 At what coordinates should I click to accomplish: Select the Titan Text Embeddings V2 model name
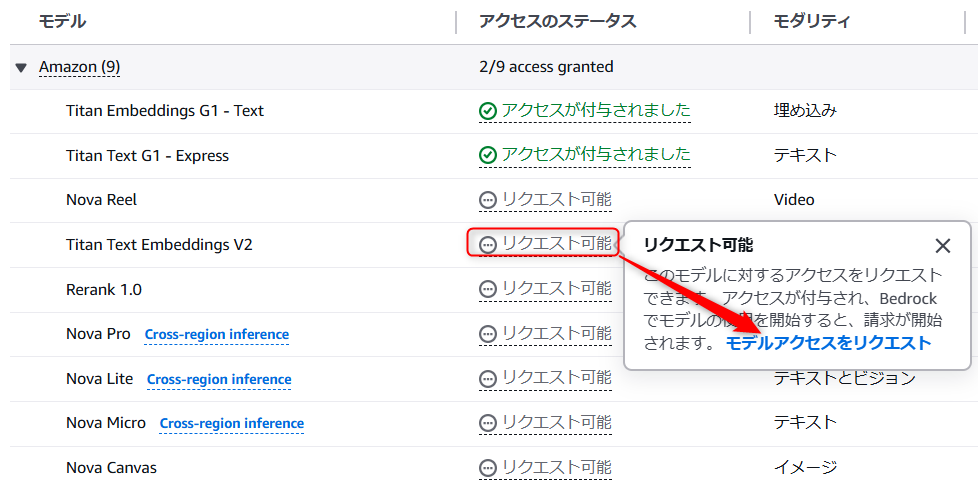159,245
